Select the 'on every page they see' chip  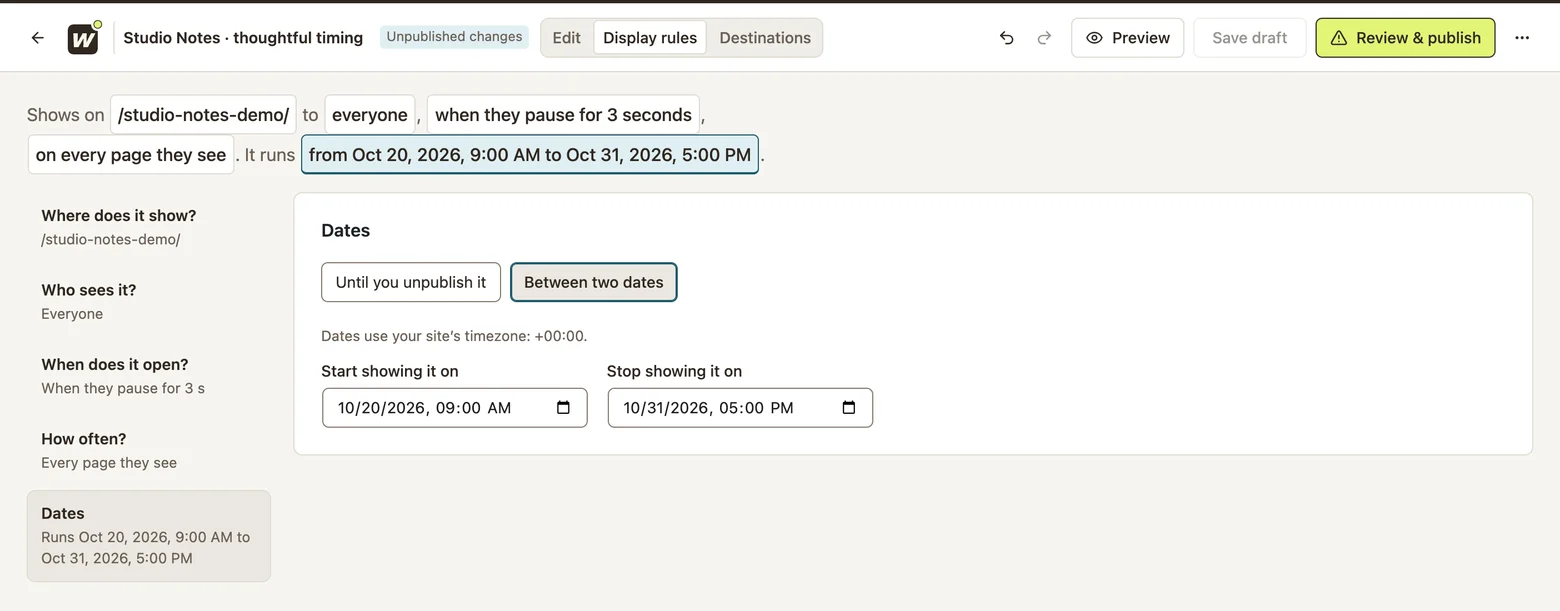131,155
